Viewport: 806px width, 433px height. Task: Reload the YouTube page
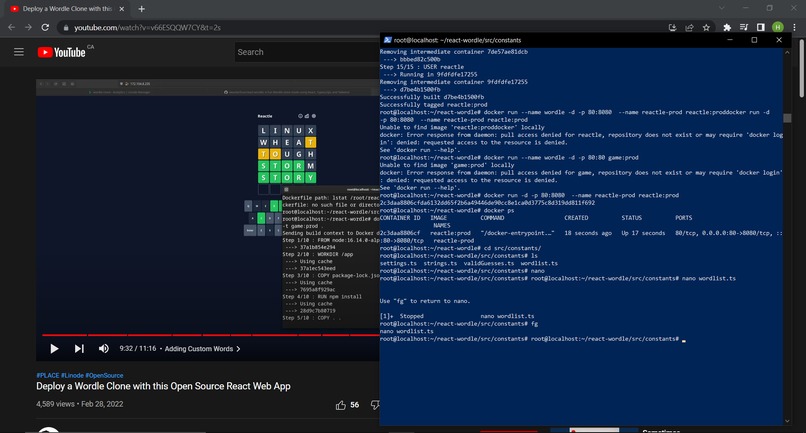pyautogui.click(x=45, y=27)
